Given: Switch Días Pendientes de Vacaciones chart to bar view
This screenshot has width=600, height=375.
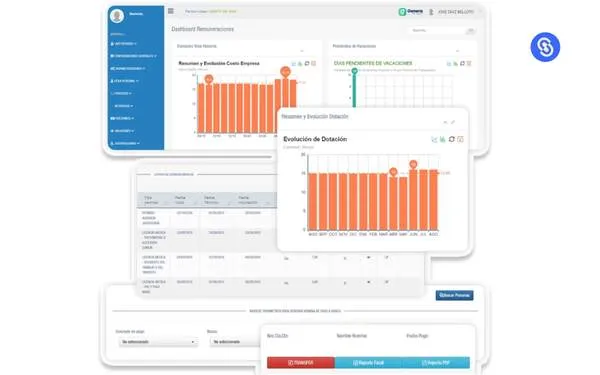Looking at the screenshot, I should 455,64.
